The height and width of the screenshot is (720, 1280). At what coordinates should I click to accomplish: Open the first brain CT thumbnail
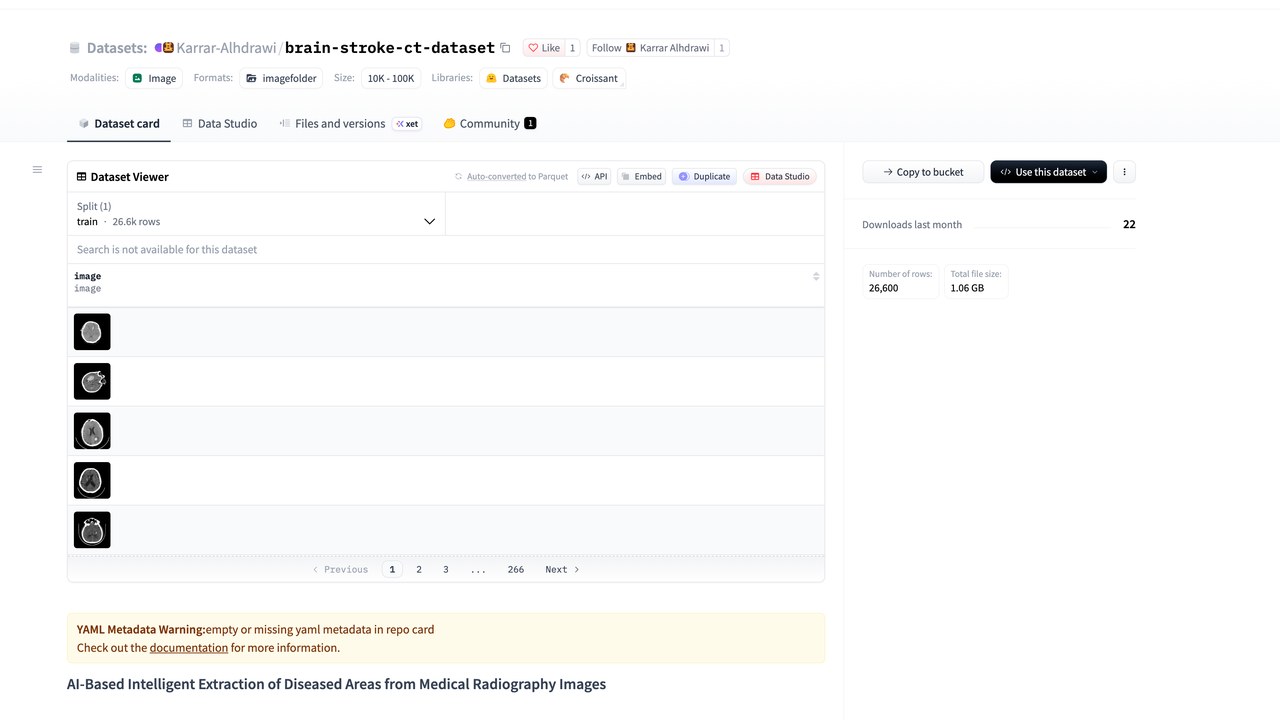(92, 332)
